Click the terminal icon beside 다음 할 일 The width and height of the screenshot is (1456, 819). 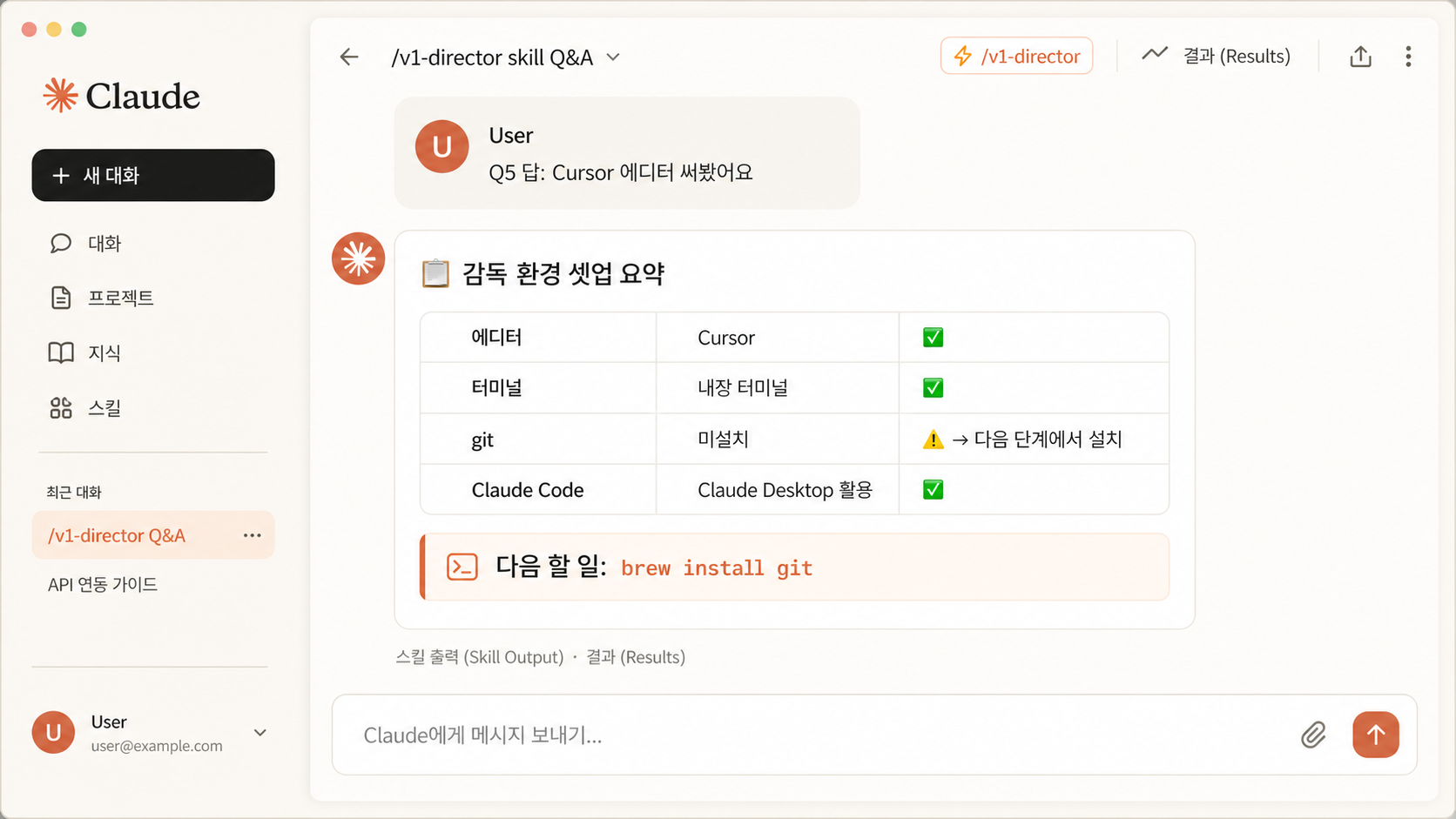click(462, 567)
